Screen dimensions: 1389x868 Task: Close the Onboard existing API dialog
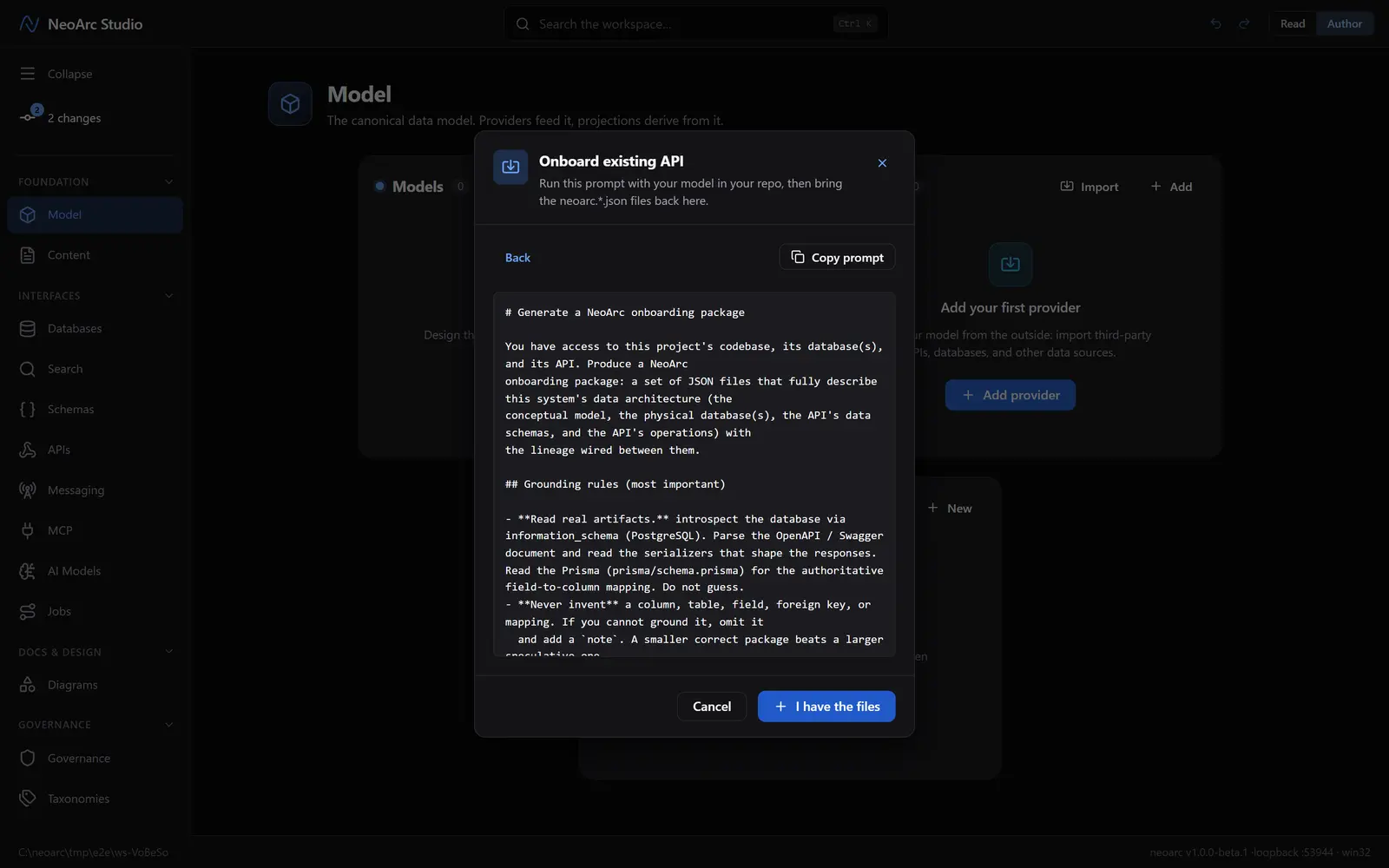click(x=882, y=163)
